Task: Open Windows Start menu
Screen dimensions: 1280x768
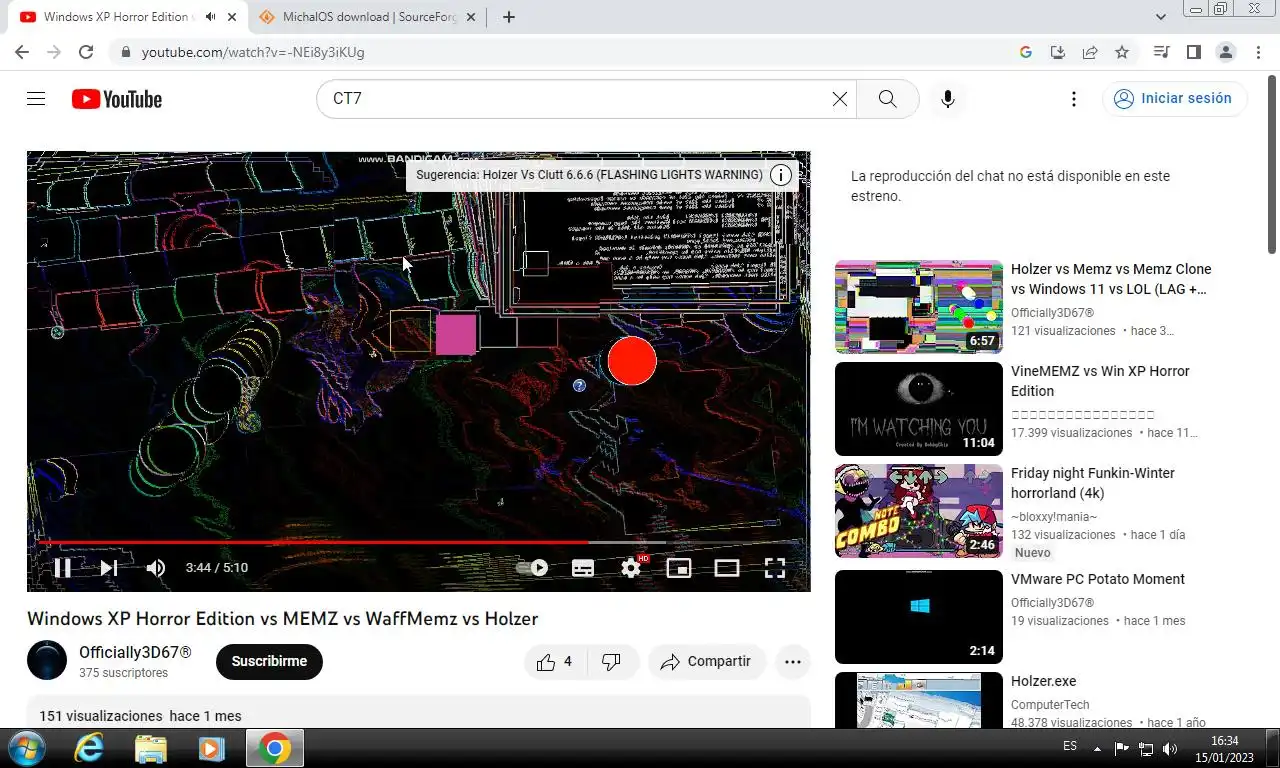Action: pos(25,748)
